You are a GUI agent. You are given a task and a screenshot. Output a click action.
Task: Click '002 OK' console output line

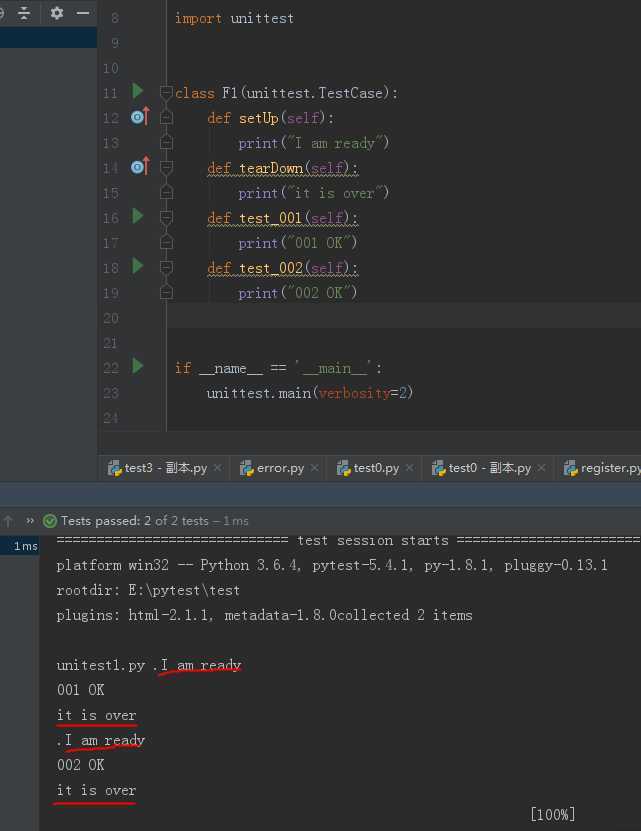81,765
